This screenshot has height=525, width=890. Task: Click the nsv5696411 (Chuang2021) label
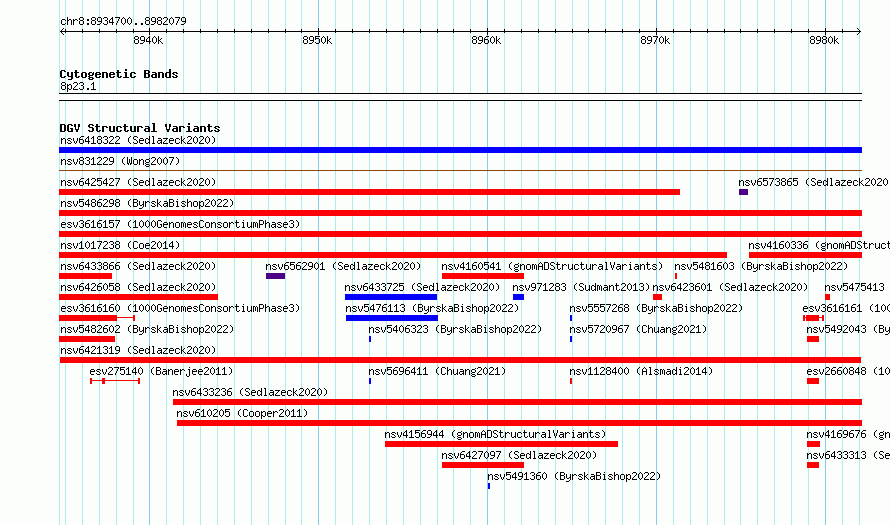(437, 371)
